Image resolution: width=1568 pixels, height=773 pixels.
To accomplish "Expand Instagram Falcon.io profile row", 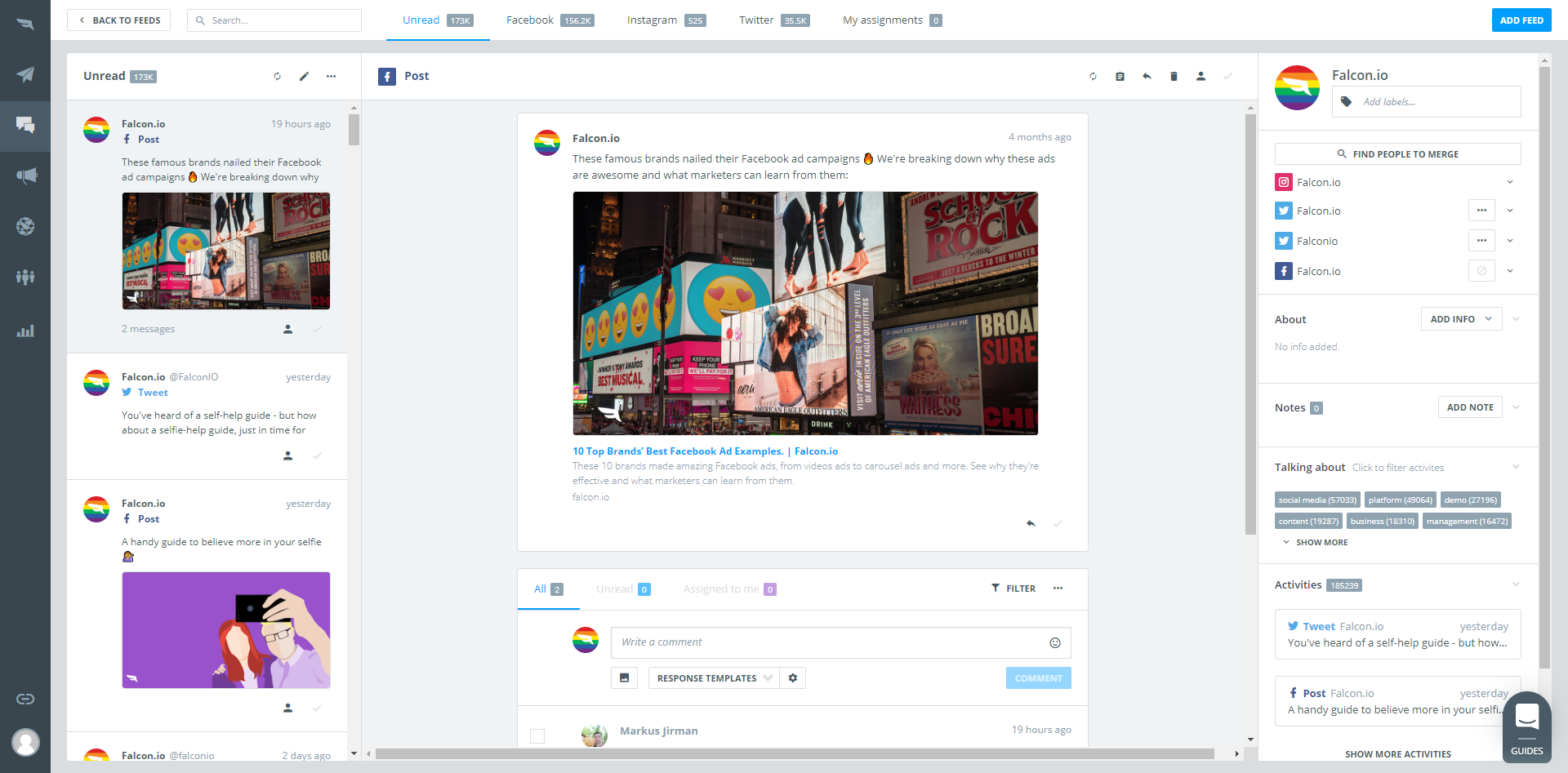I will [1510, 182].
